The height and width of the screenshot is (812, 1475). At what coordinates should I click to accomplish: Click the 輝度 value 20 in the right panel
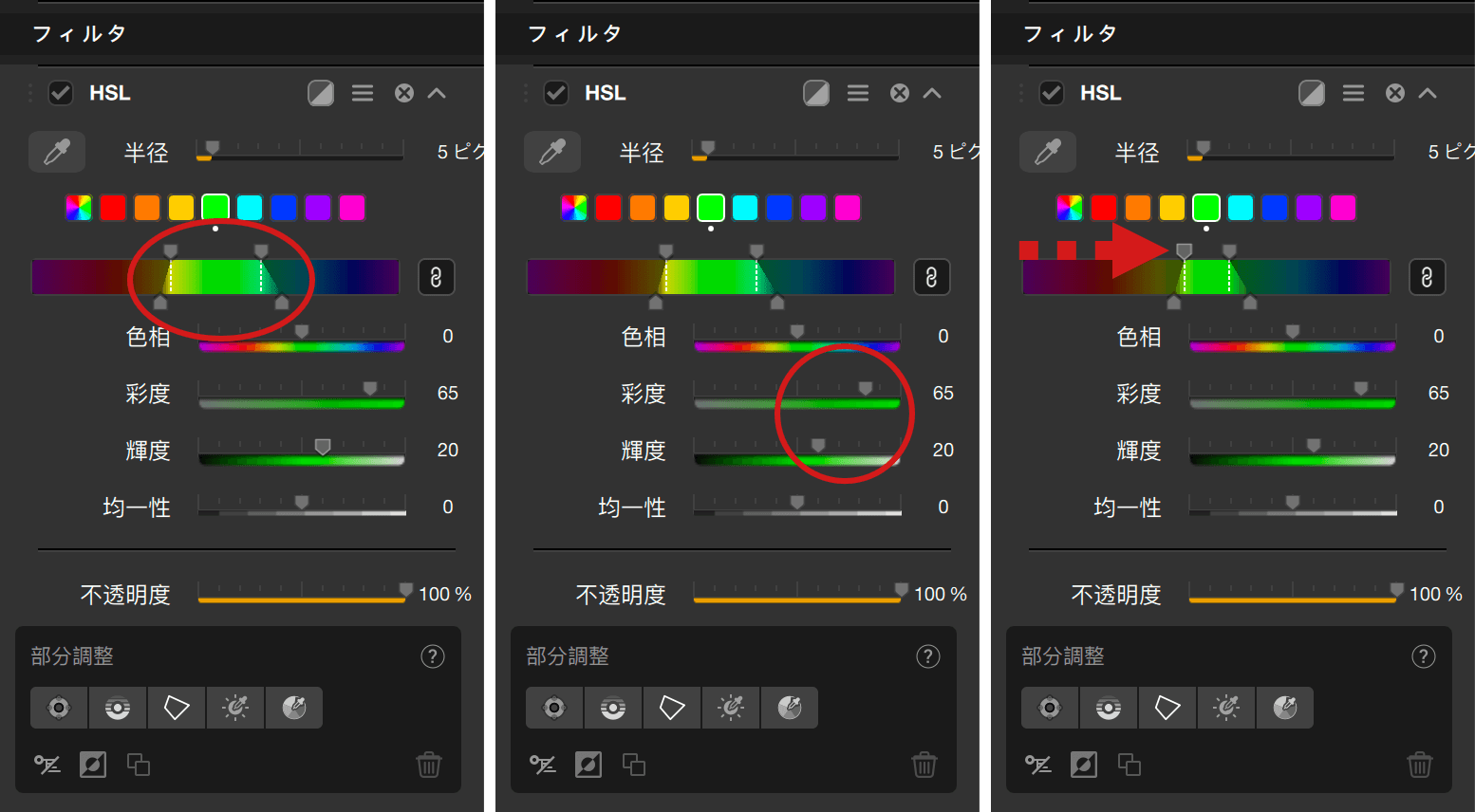[1439, 450]
